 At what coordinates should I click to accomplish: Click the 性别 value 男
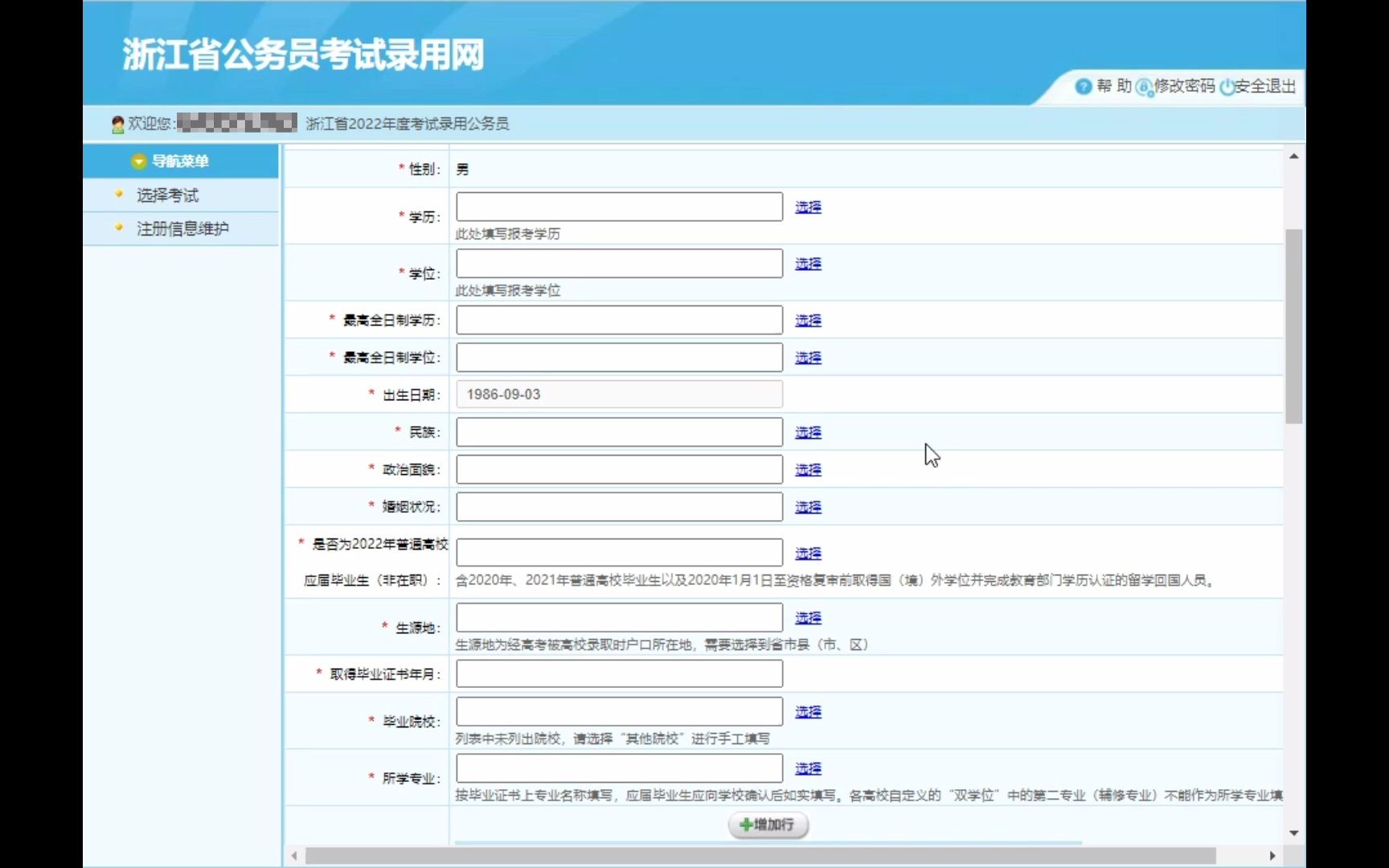point(462,170)
